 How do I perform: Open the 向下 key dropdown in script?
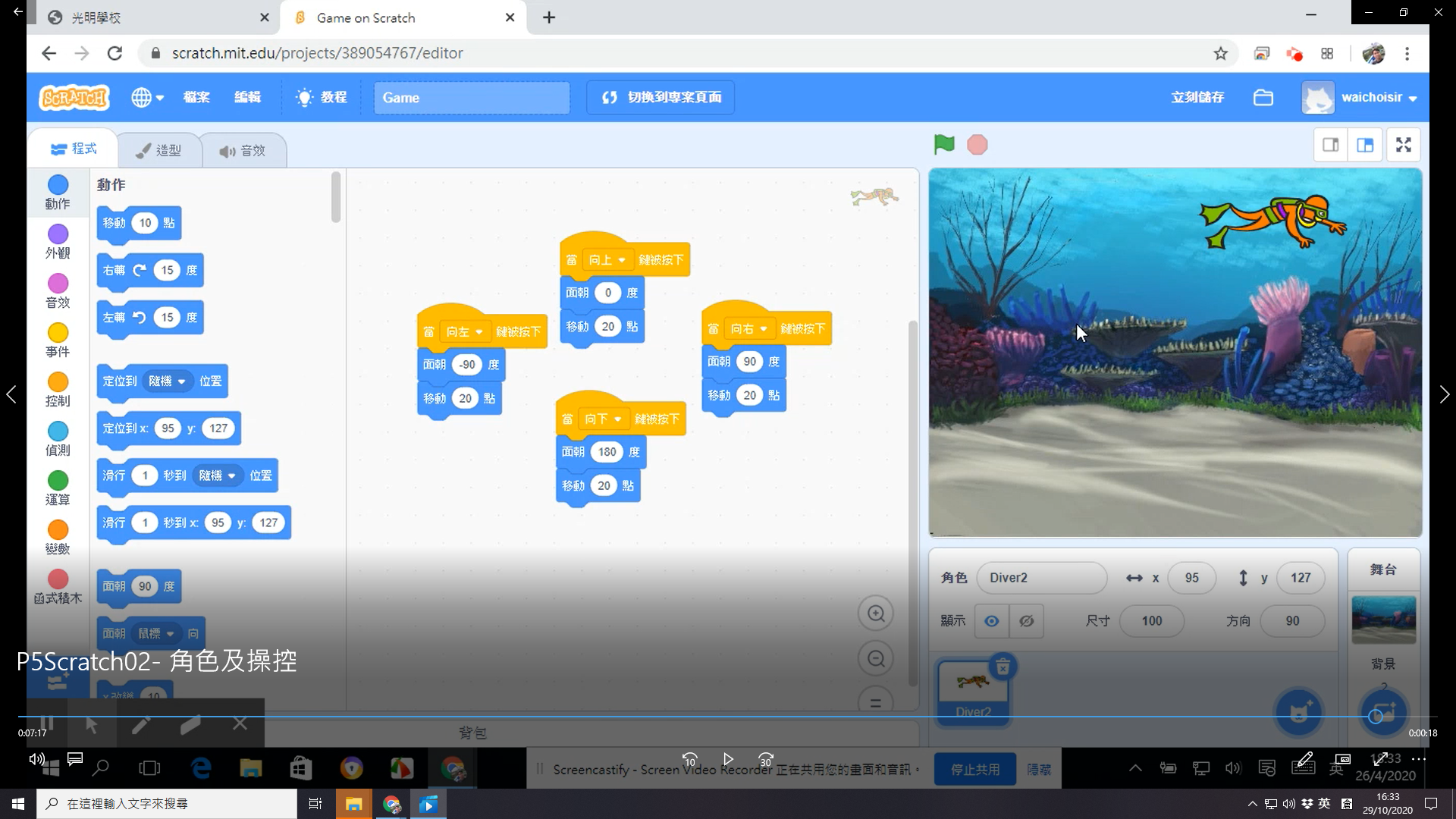603,419
